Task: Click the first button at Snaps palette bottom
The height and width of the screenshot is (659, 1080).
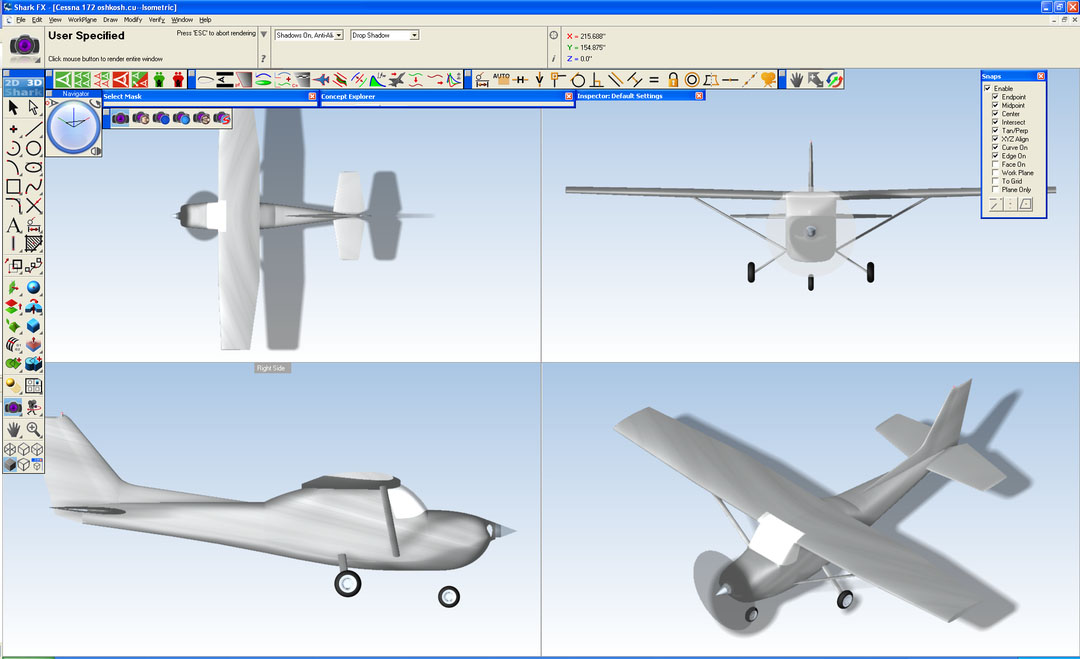Action: 995,204
